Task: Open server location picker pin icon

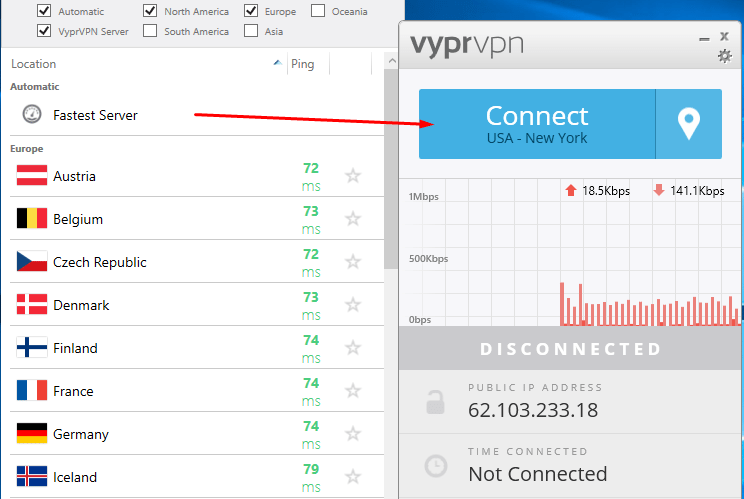Action: point(689,124)
